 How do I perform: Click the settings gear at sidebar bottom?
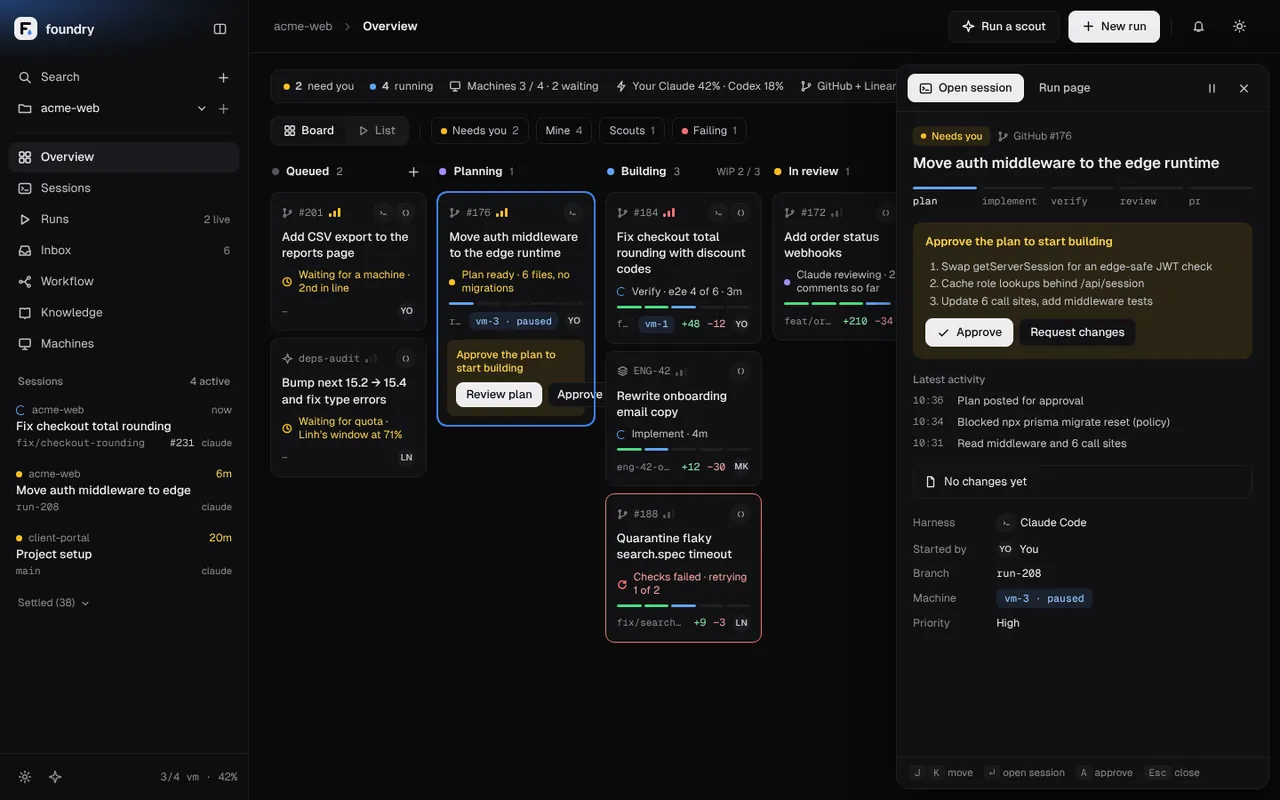click(25, 777)
